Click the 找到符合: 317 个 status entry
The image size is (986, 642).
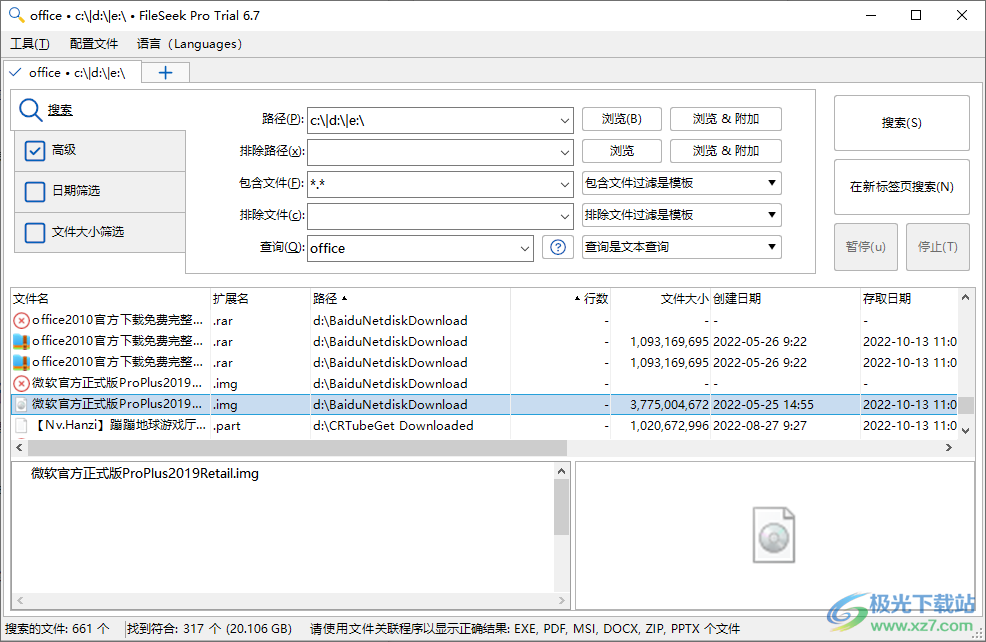pyautogui.click(x=209, y=629)
